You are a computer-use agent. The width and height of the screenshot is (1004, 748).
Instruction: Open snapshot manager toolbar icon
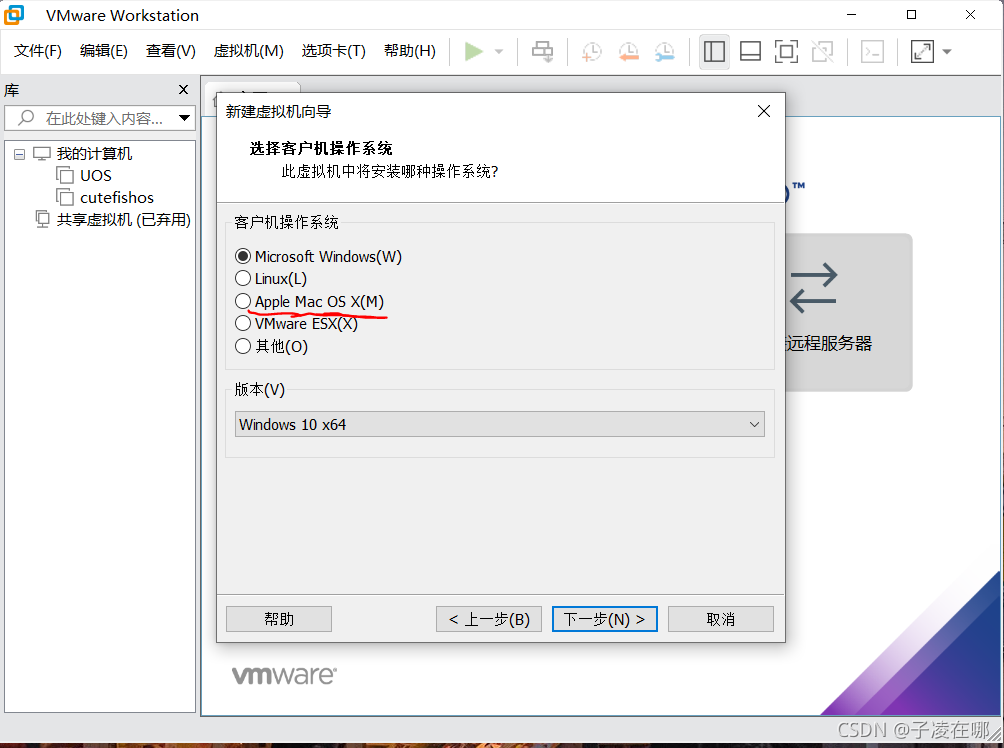point(665,52)
